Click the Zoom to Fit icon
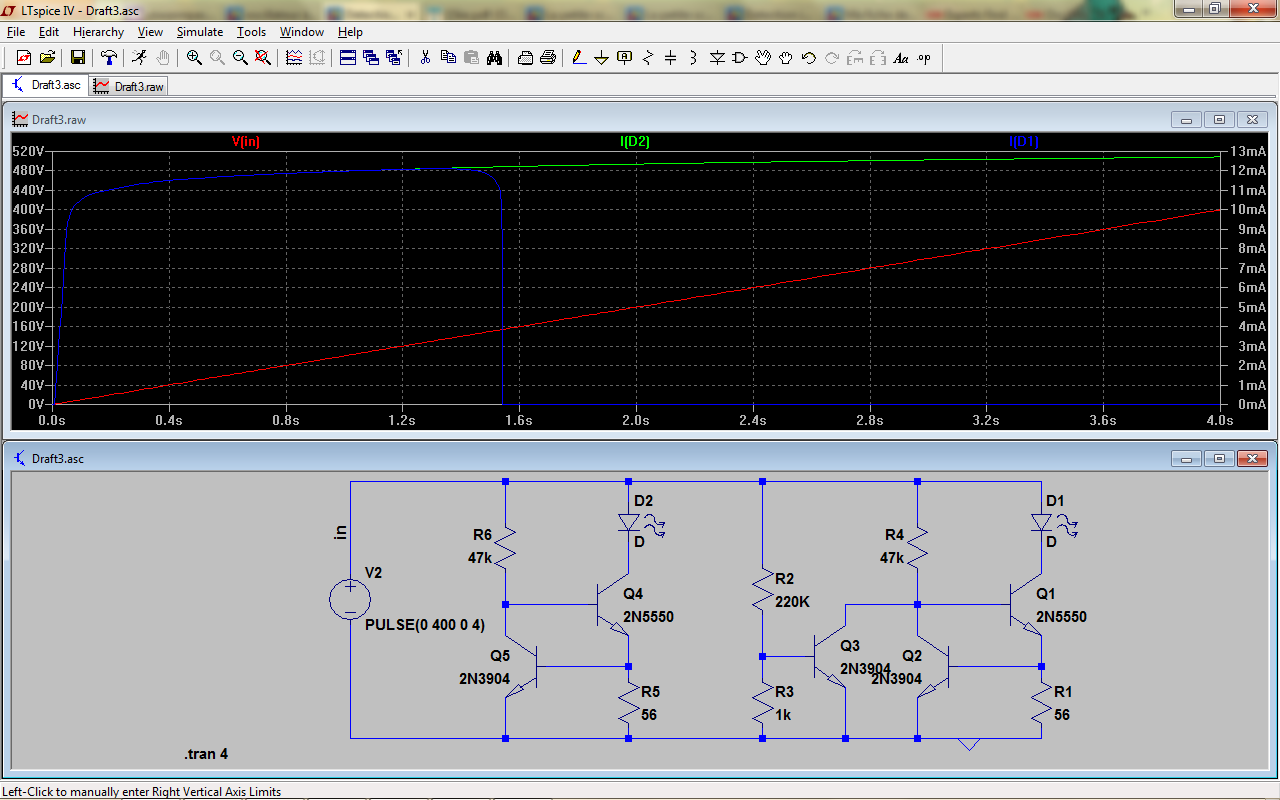The width and height of the screenshot is (1280, 800). pos(263,58)
